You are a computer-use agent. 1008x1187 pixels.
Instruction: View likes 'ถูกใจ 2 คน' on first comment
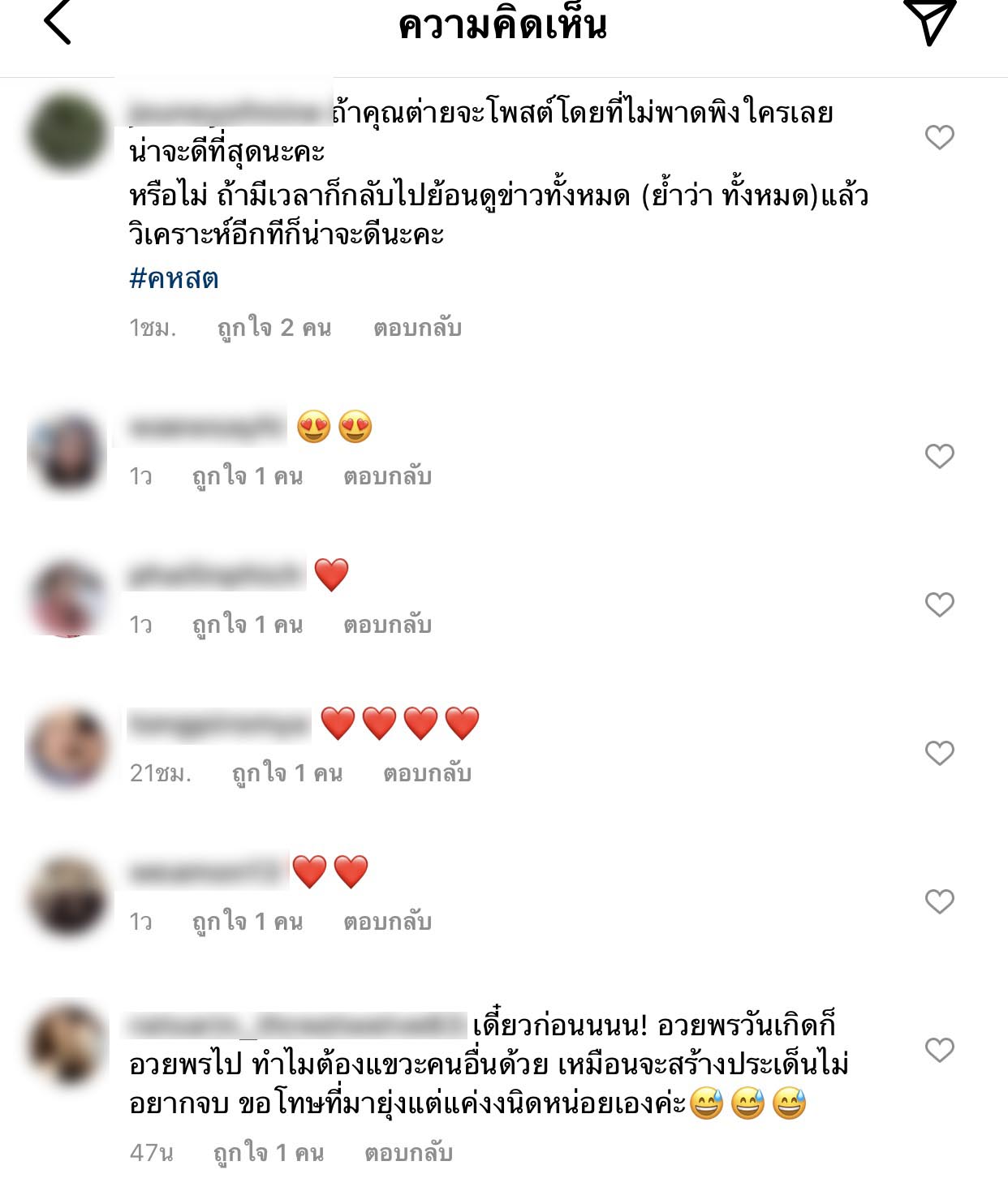(x=274, y=328)
